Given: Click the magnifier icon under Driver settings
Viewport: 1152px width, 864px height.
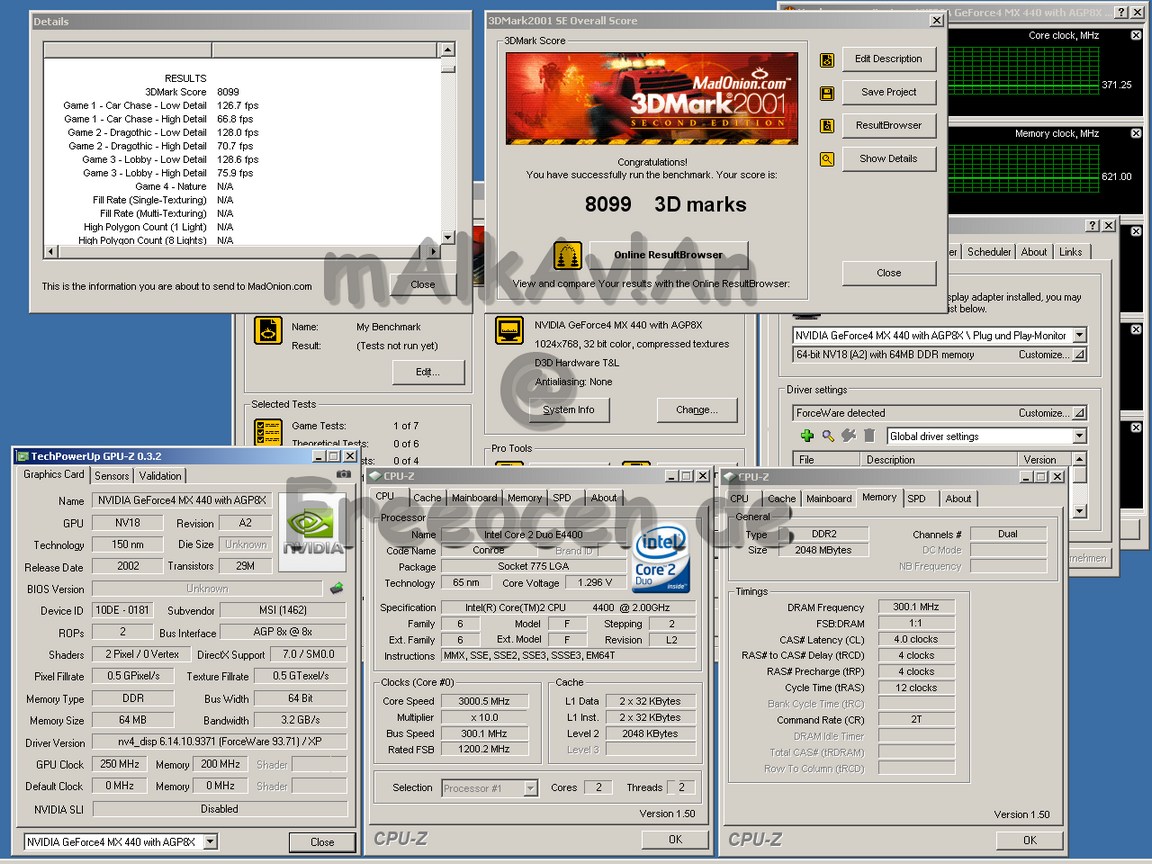Looking at the screenshot, I should pos(828,436).
